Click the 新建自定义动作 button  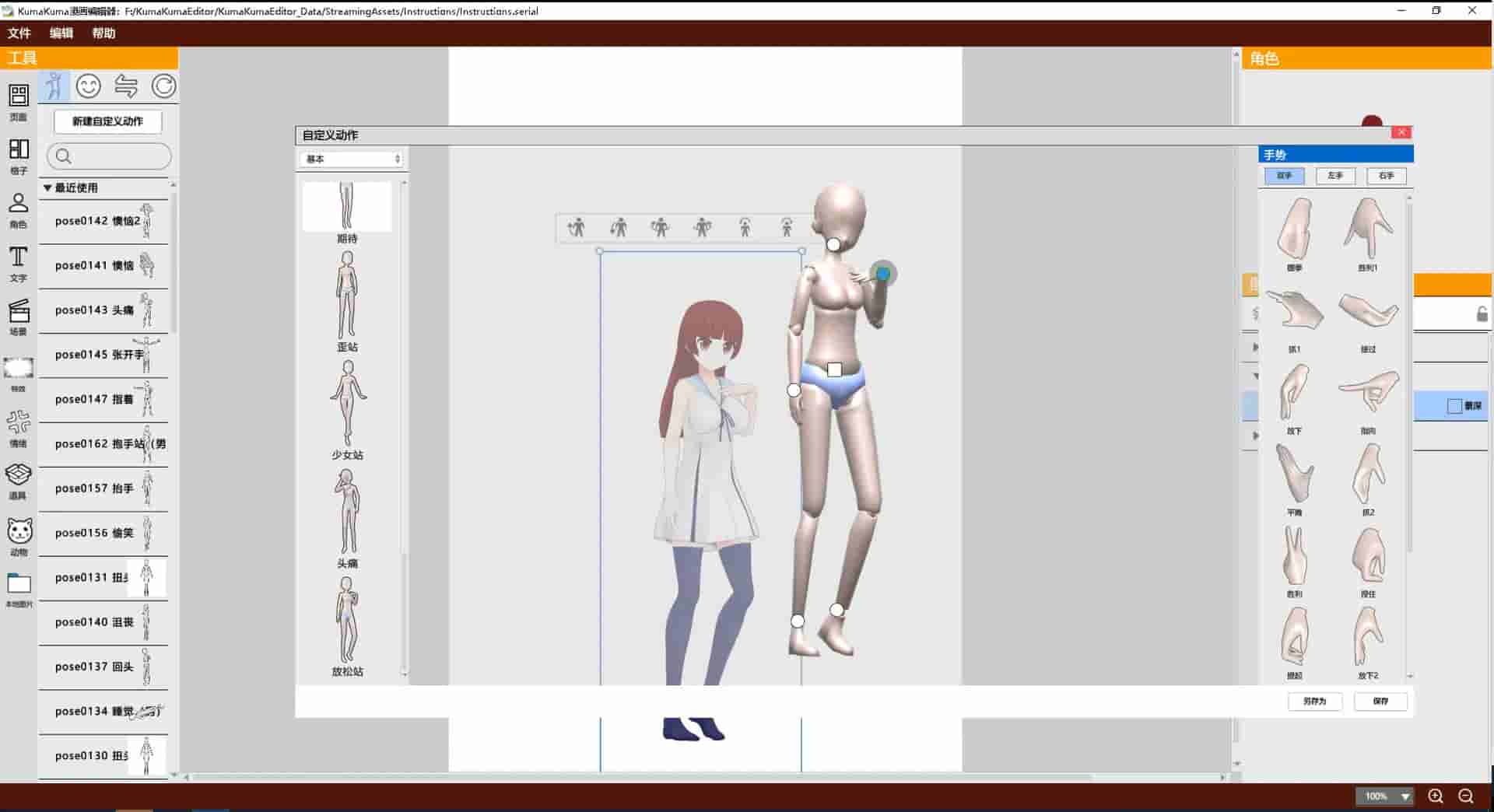point(107,121)
